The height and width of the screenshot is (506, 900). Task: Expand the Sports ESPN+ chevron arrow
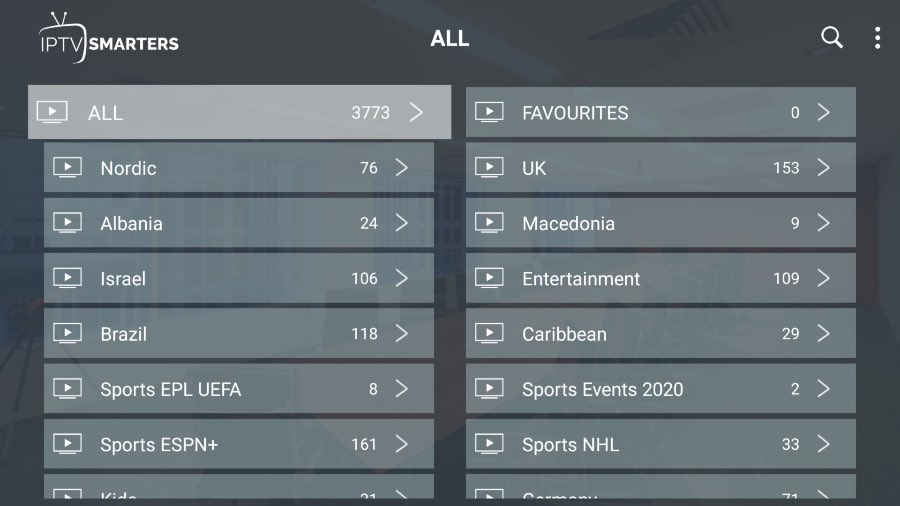click(x=401, y=444)
